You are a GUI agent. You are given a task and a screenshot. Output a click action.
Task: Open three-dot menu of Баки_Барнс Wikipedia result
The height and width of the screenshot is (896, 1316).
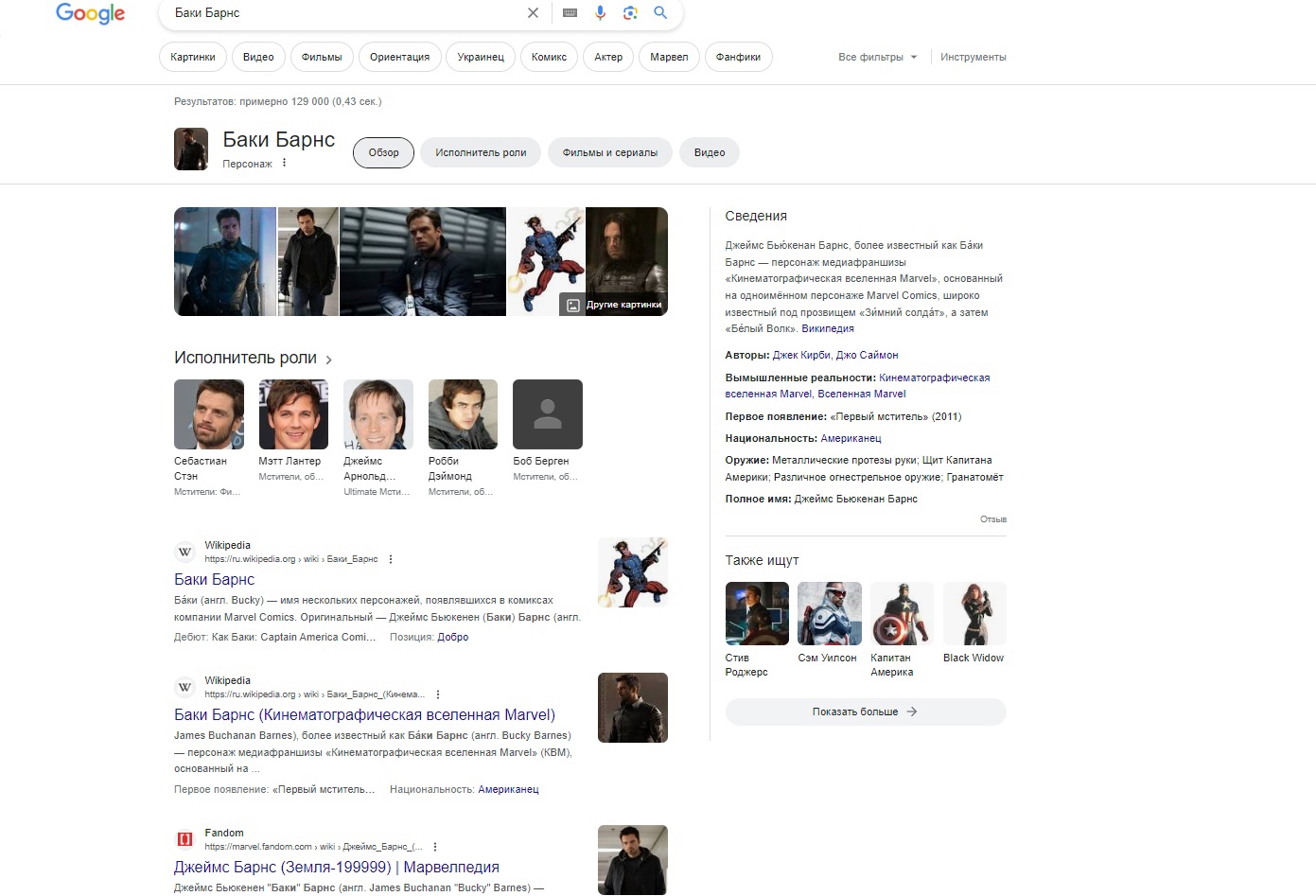(391, 559)
